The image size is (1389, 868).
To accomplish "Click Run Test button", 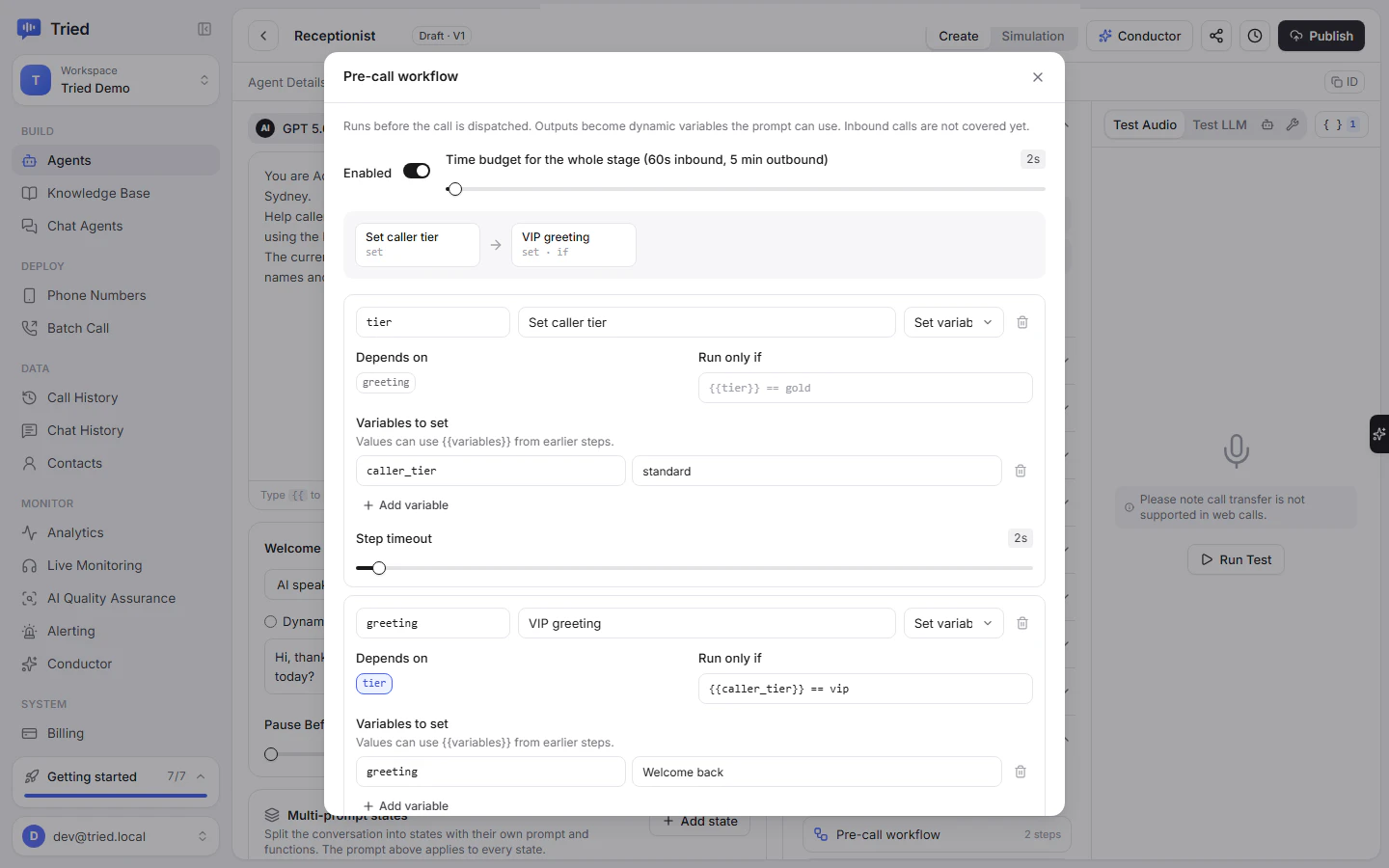I will coord(1236,559).
